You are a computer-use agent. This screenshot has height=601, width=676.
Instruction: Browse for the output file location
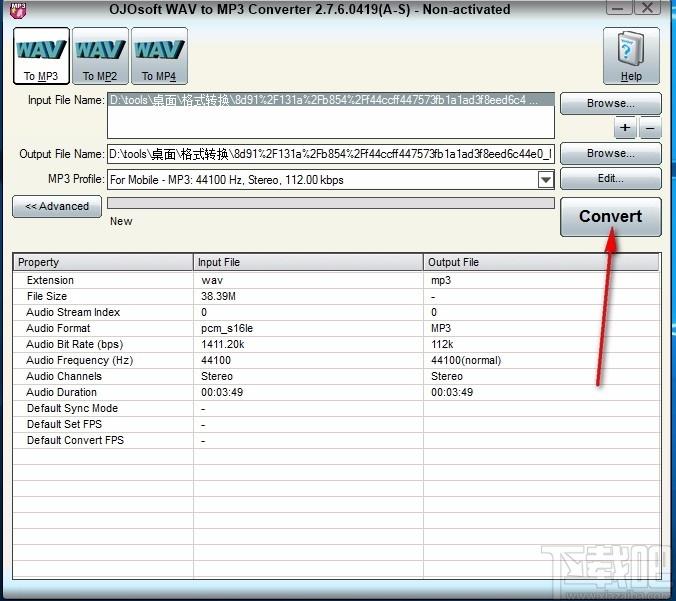point(610,153)
